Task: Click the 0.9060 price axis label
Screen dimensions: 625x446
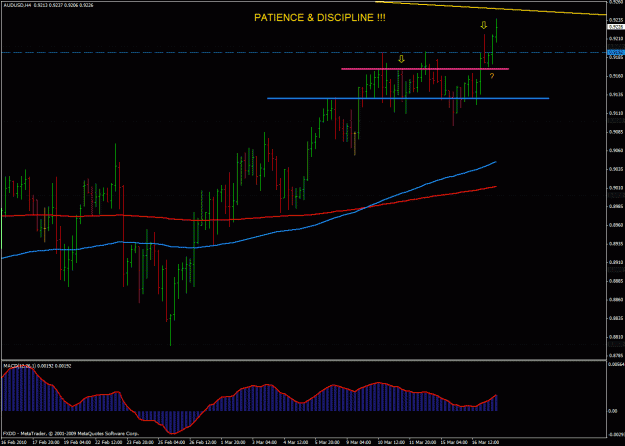Action: [x=616, y=150]
